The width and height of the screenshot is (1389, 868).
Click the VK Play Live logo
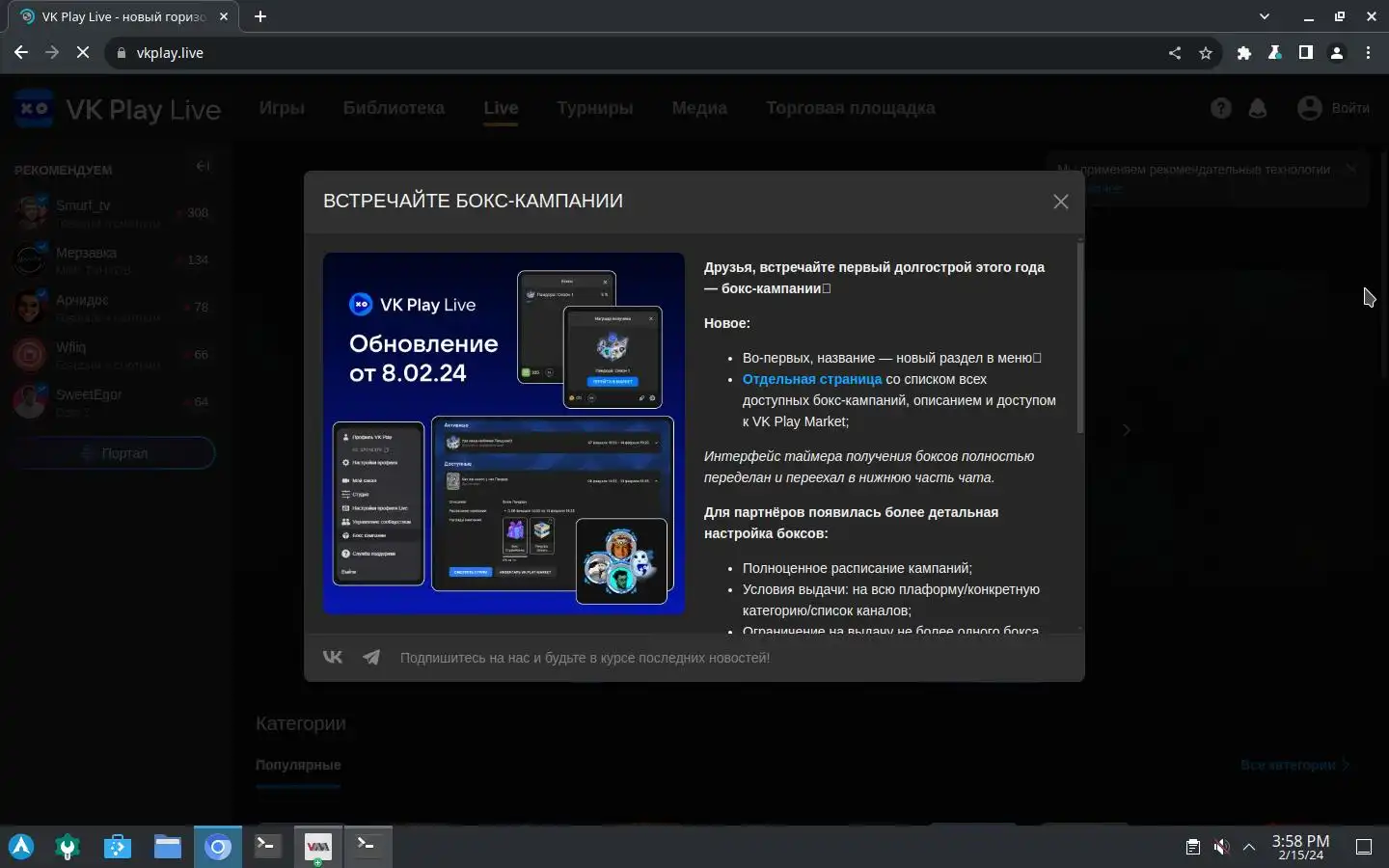point(118,109)
